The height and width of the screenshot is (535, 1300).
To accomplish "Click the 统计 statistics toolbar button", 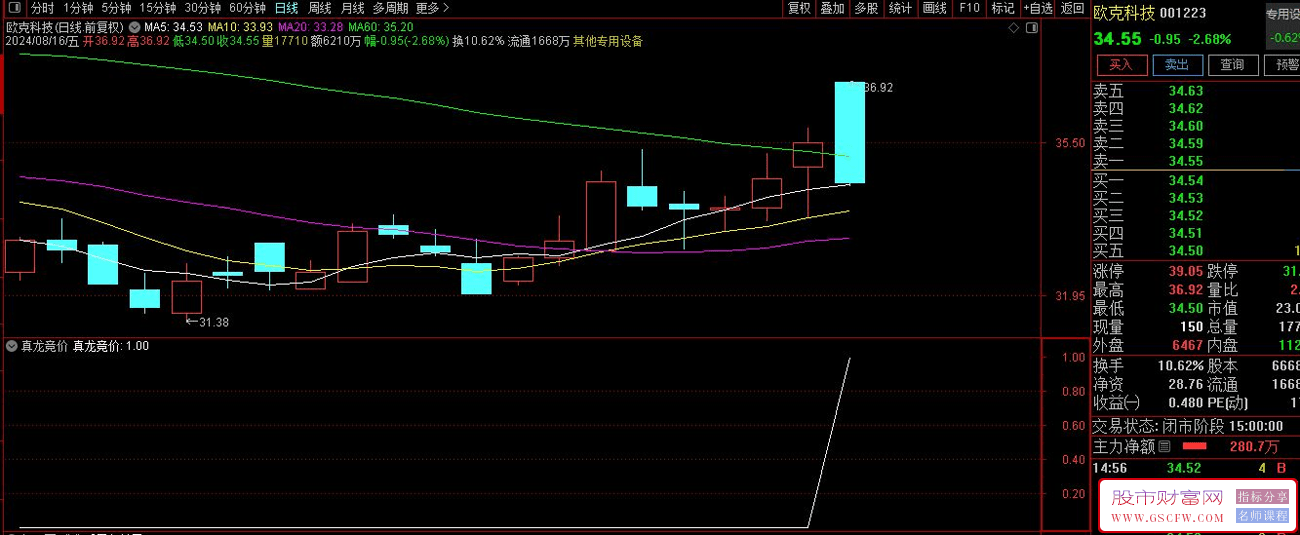I will (900, 8).
